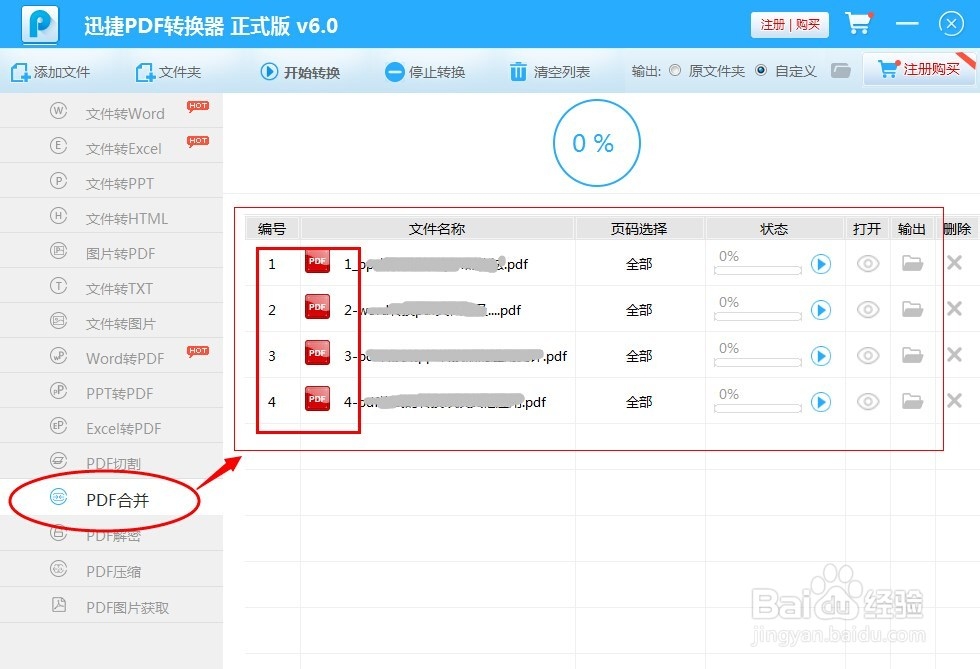Choose 文件转TXT in the sidebar
980x669 pixels.
[111, 288]
